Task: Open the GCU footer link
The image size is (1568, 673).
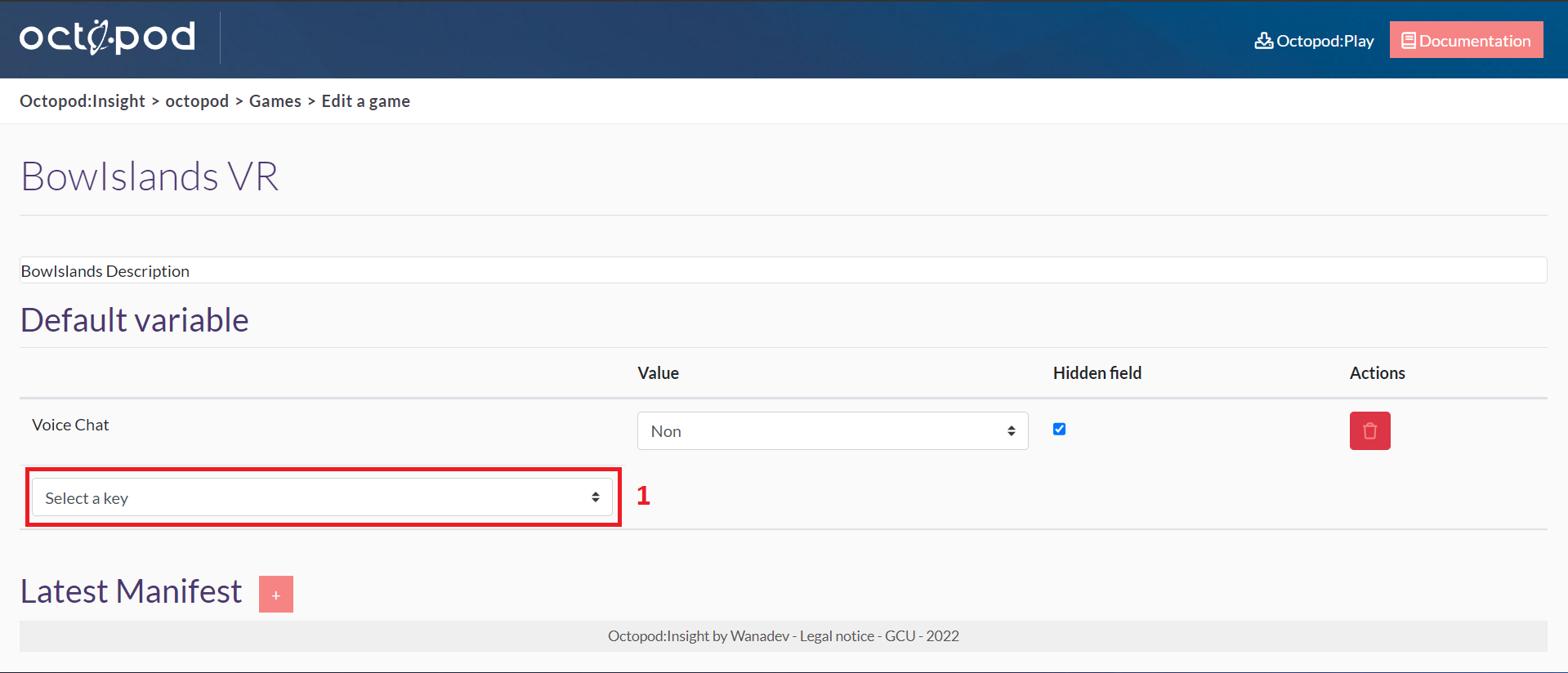Action: tap(900, 636)
